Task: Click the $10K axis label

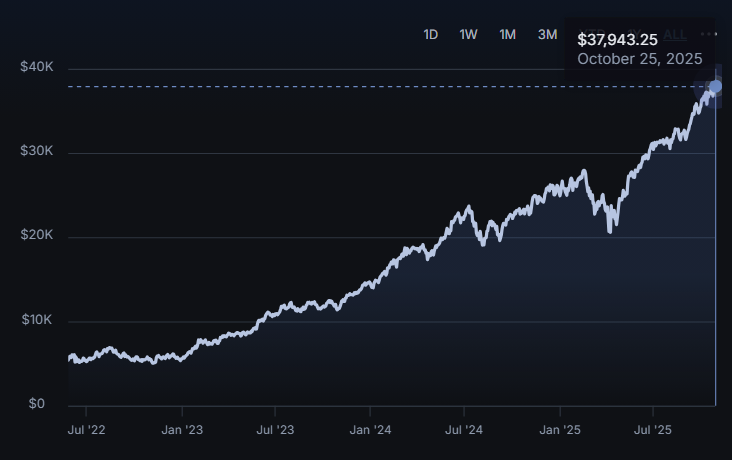Action: (37, 319)
